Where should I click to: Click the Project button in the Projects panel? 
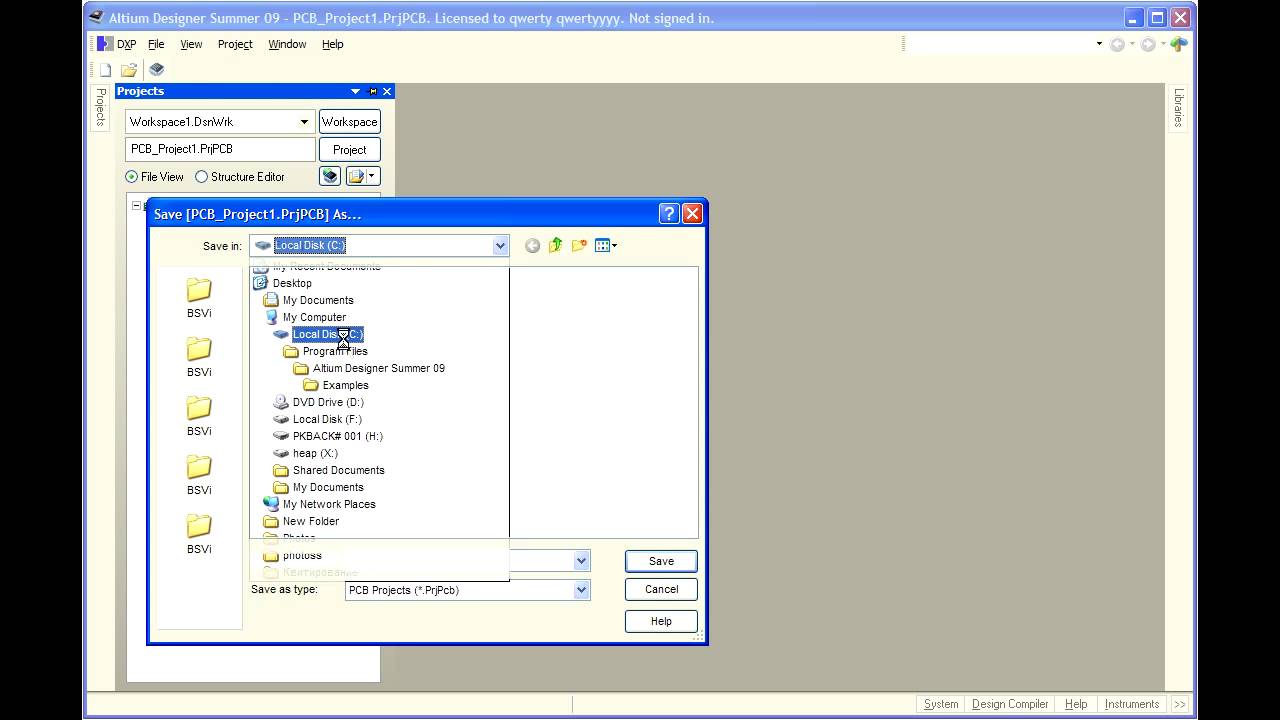(x=349, y=149)
